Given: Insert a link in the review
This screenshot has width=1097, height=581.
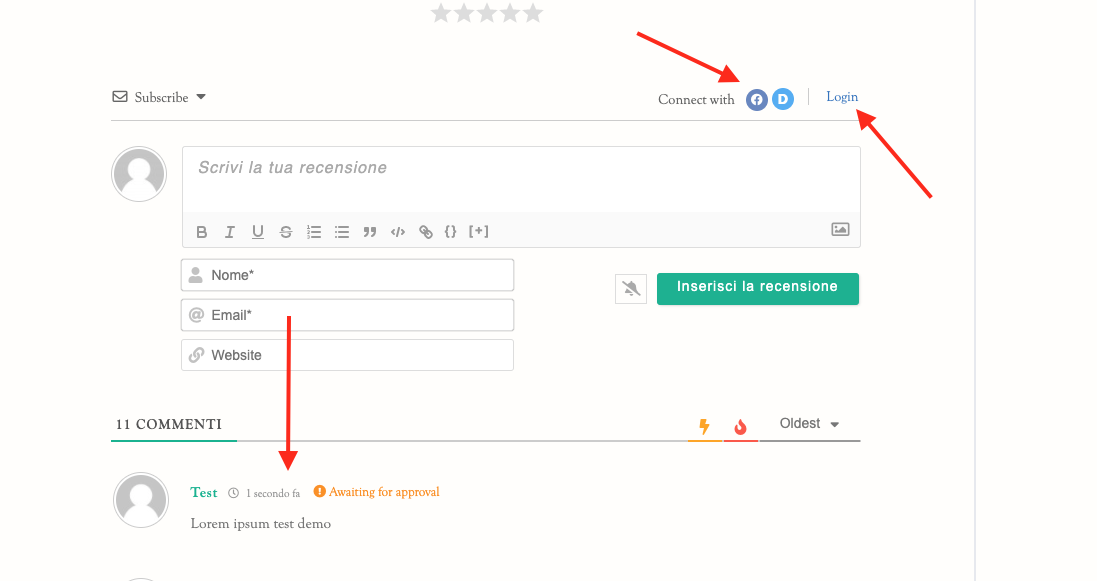Looking at the screenshot, I should click(425, 232).
